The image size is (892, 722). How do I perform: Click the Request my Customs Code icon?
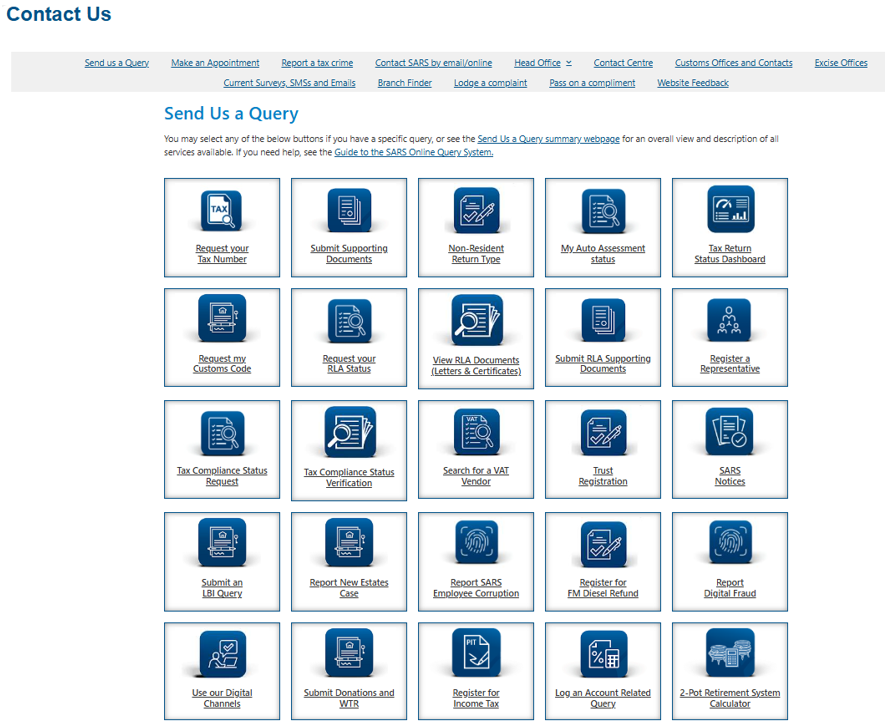click(222, 318)
